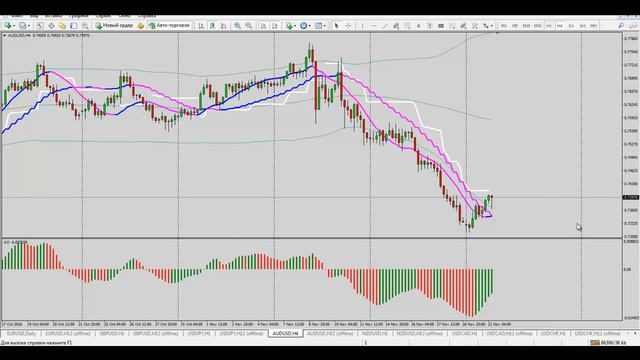The height and width of the screenshot is (360, 640).
Task: Select the Crosshair tool
Action: [348, 26]
